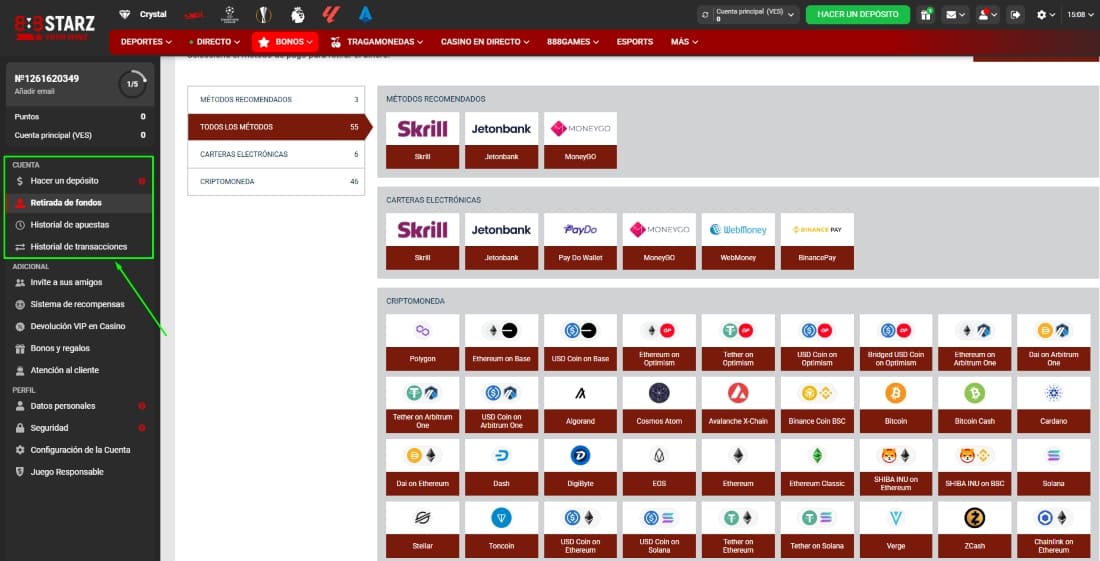Image resolution: width=1100 pixels, height=561 pixels.
Task: Select Toncoin withdrawal method
Action: tap(501, 529)
